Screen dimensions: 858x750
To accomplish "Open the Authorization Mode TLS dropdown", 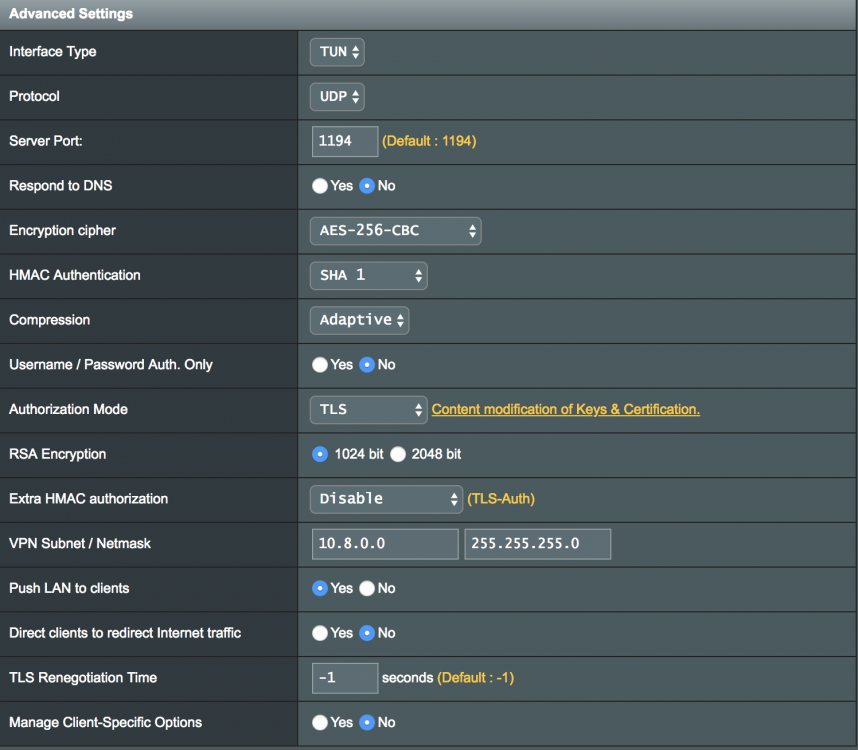I will tap(369, 410).
